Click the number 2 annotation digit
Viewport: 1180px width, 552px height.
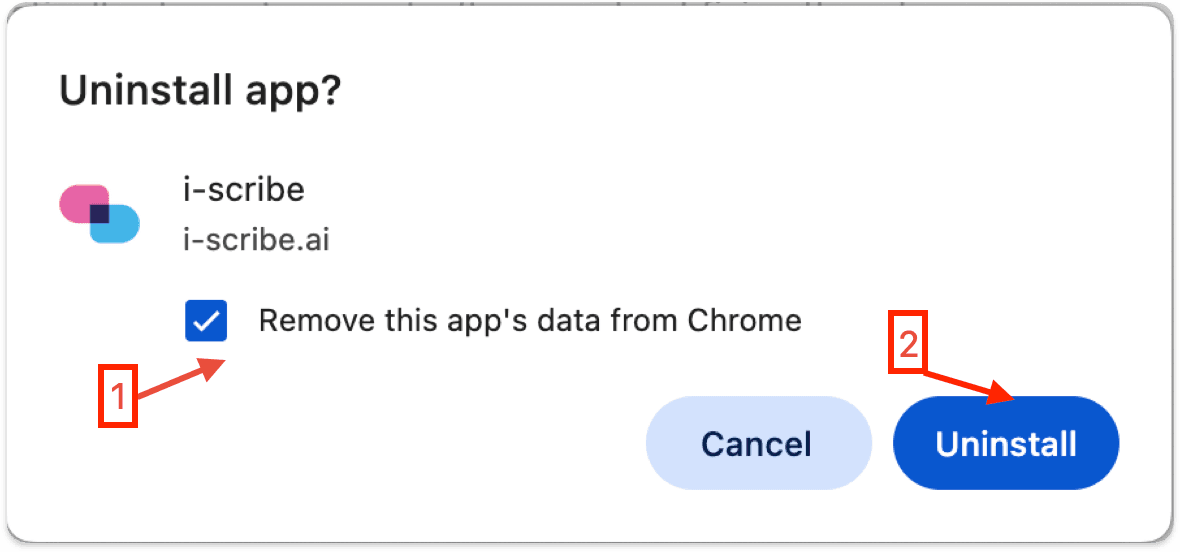(x=908, y=344)
